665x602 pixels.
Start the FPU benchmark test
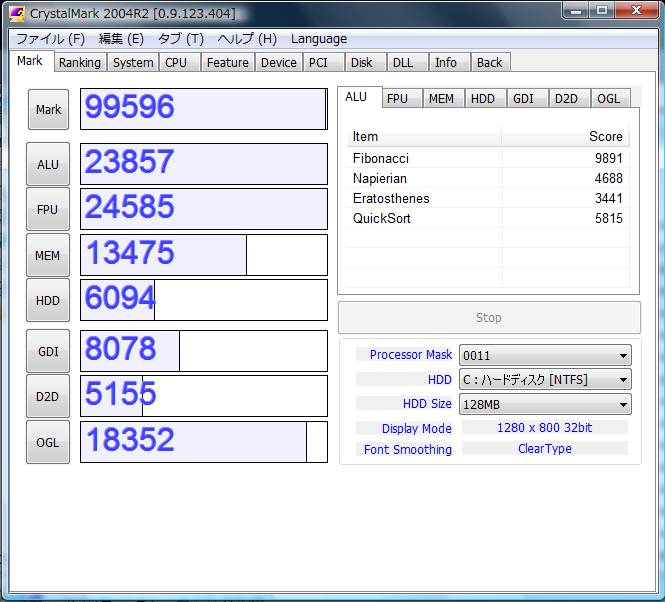48,209
